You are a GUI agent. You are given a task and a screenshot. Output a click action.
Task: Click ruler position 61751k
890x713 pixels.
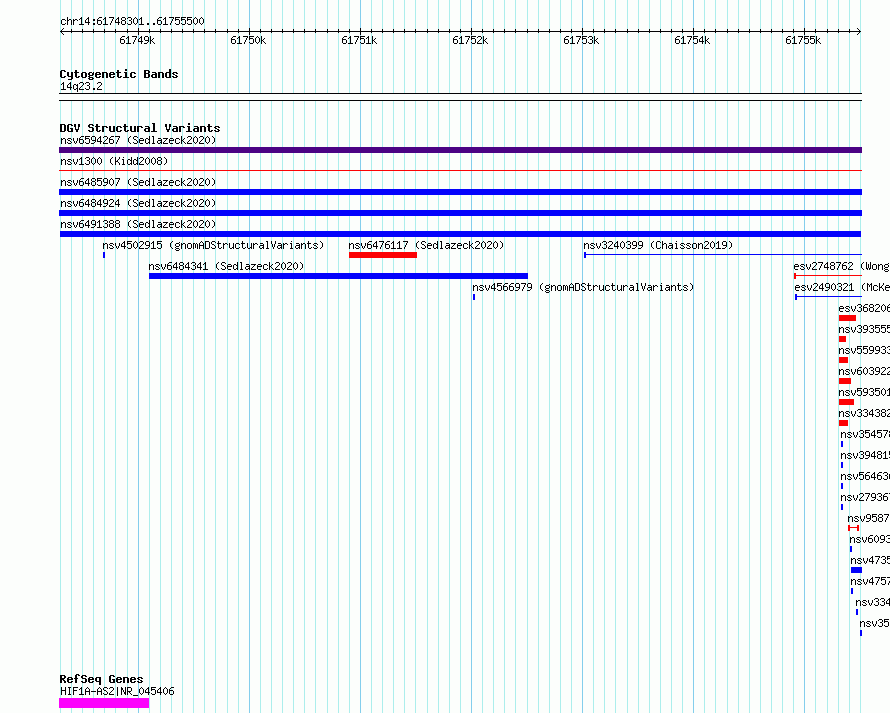click(x=359, y=40)
